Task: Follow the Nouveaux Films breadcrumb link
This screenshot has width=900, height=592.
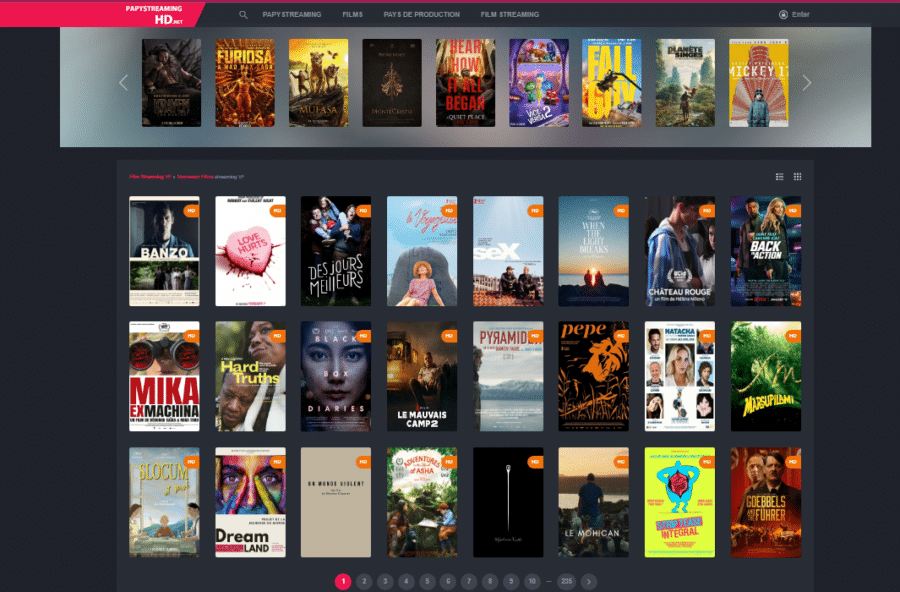Action: coord(195,177)
